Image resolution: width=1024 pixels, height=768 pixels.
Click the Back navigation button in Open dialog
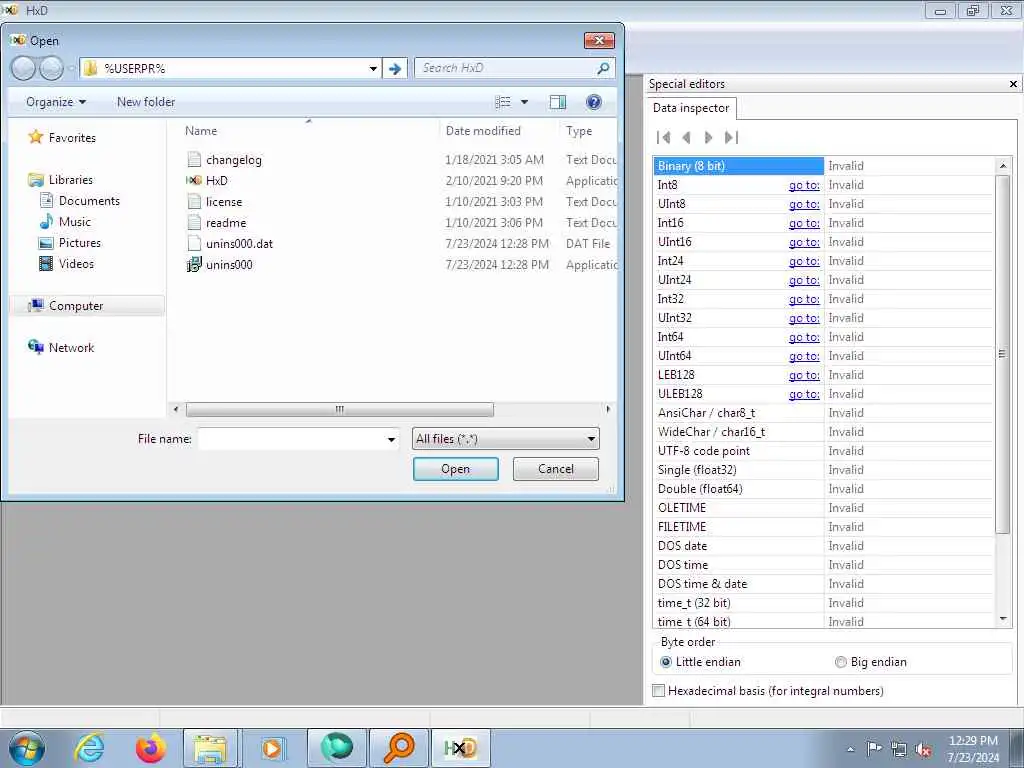(x=24, y=68)
